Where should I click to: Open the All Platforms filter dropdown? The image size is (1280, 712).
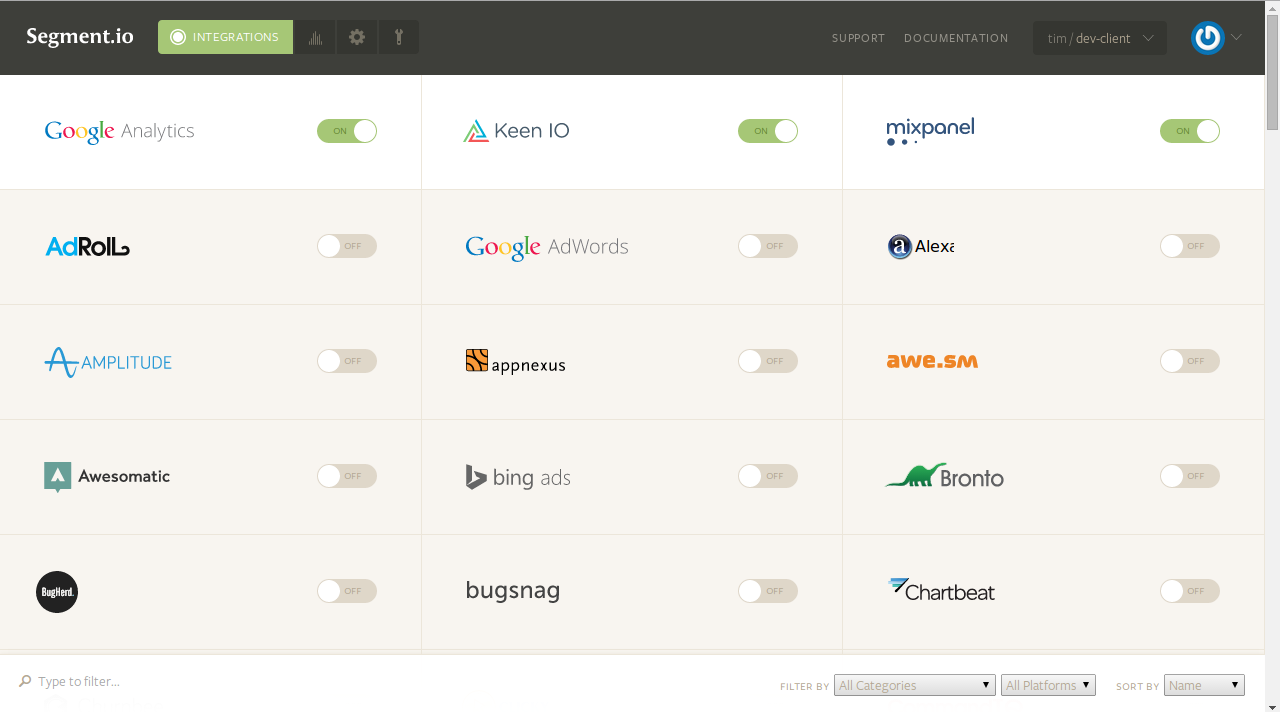[1048, 685]
